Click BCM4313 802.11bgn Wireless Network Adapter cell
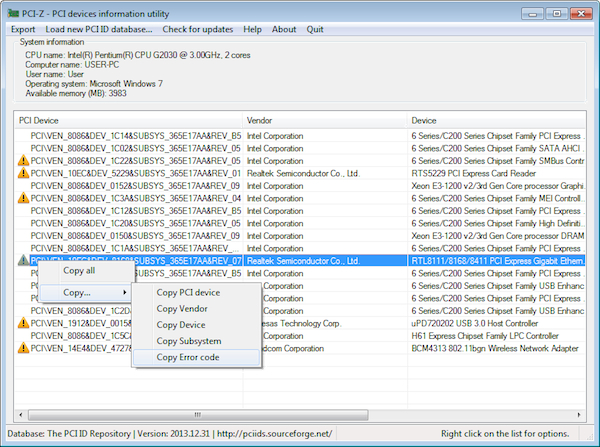 point(495,348)
